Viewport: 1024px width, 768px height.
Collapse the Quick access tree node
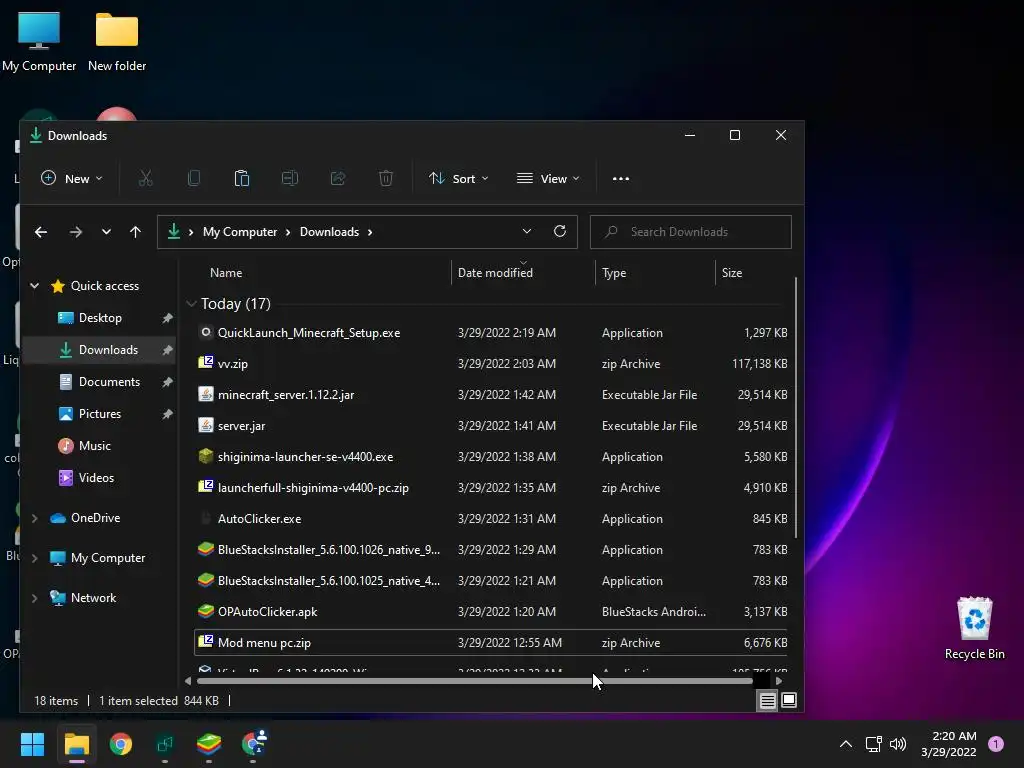click(35, 285)
